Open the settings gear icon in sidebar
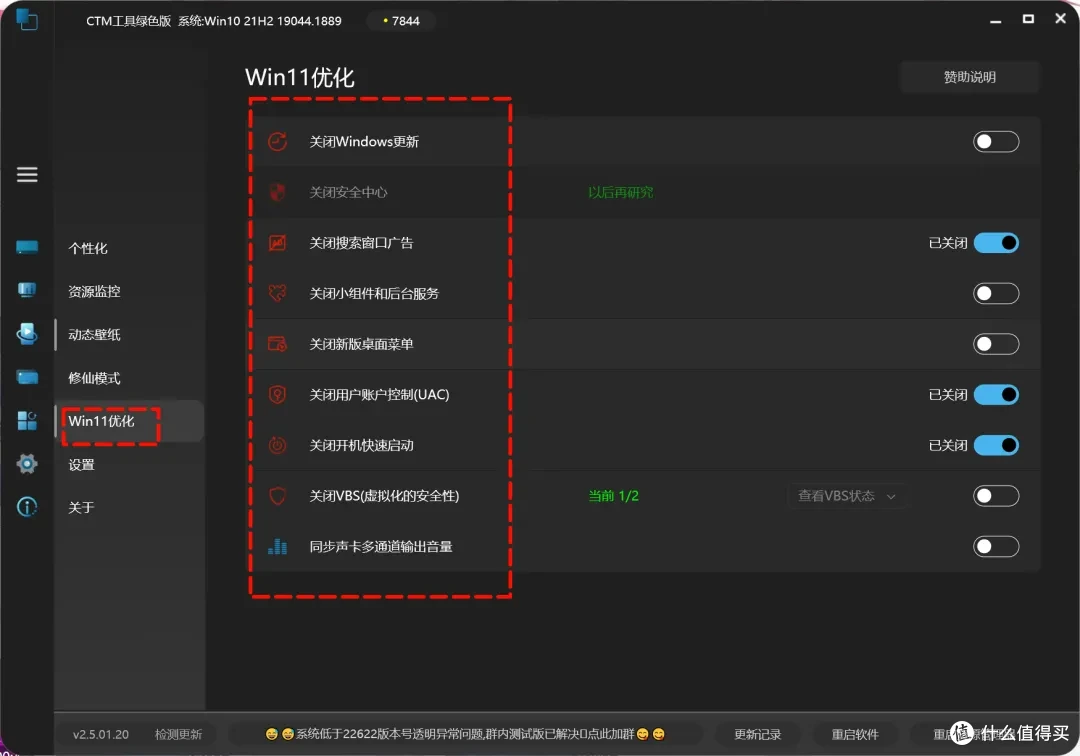The width and height of the screenshot is (1080, 756). 27,464
